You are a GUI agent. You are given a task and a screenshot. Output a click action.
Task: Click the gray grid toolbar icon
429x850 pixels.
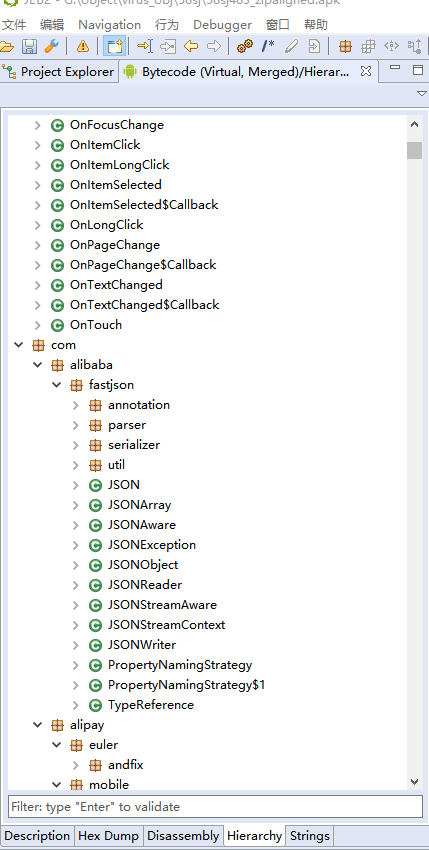[368, 47]
